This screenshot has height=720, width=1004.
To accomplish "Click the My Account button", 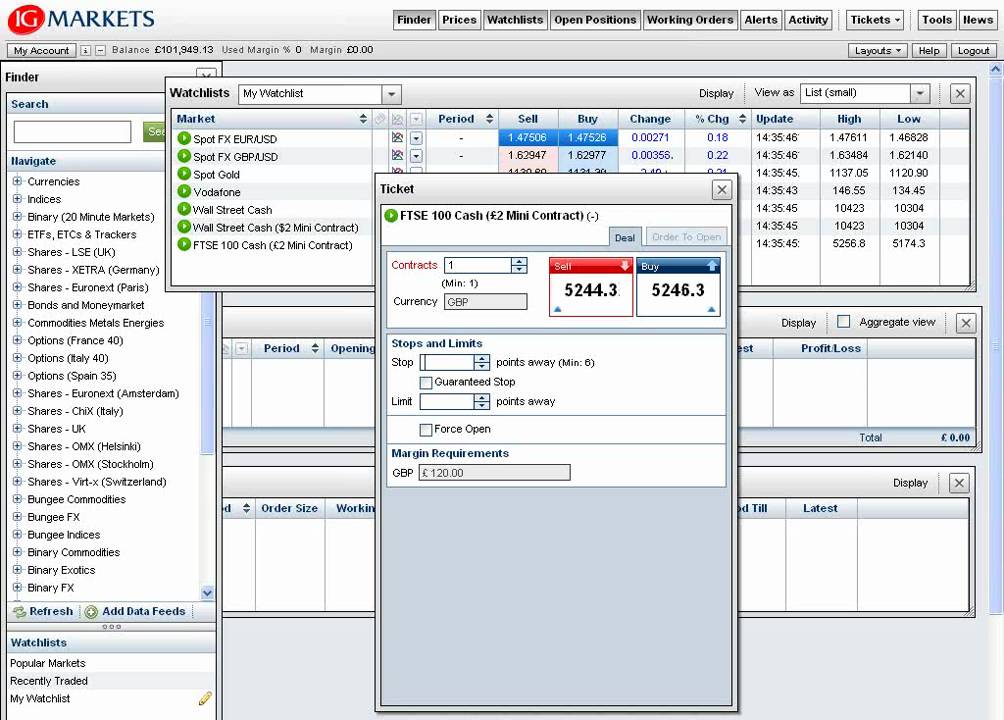I will [42, 51].
